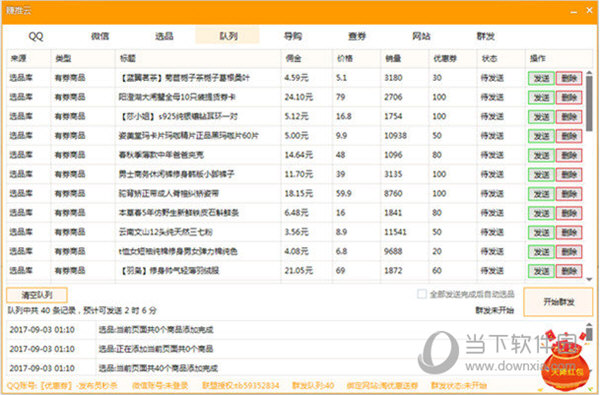
Task: Delete the s925 earrings item row
Action: click(569, 117)
